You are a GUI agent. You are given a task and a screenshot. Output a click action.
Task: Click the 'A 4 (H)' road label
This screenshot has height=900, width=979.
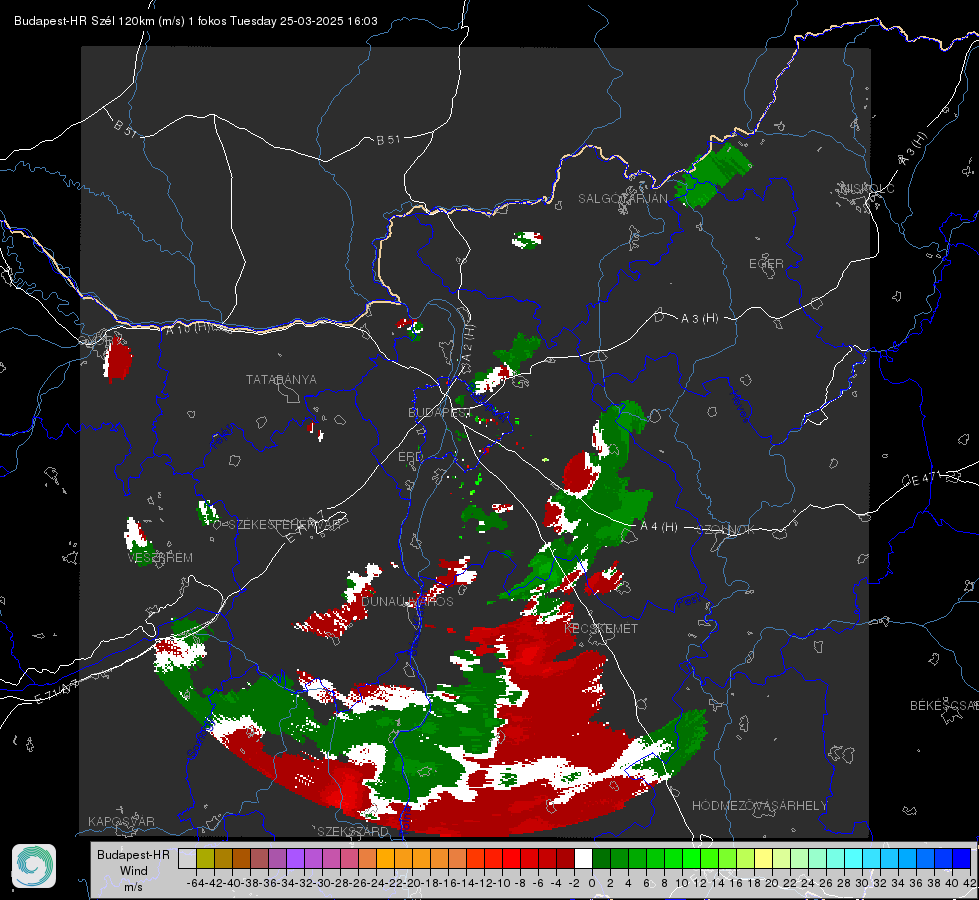point(659,527)
